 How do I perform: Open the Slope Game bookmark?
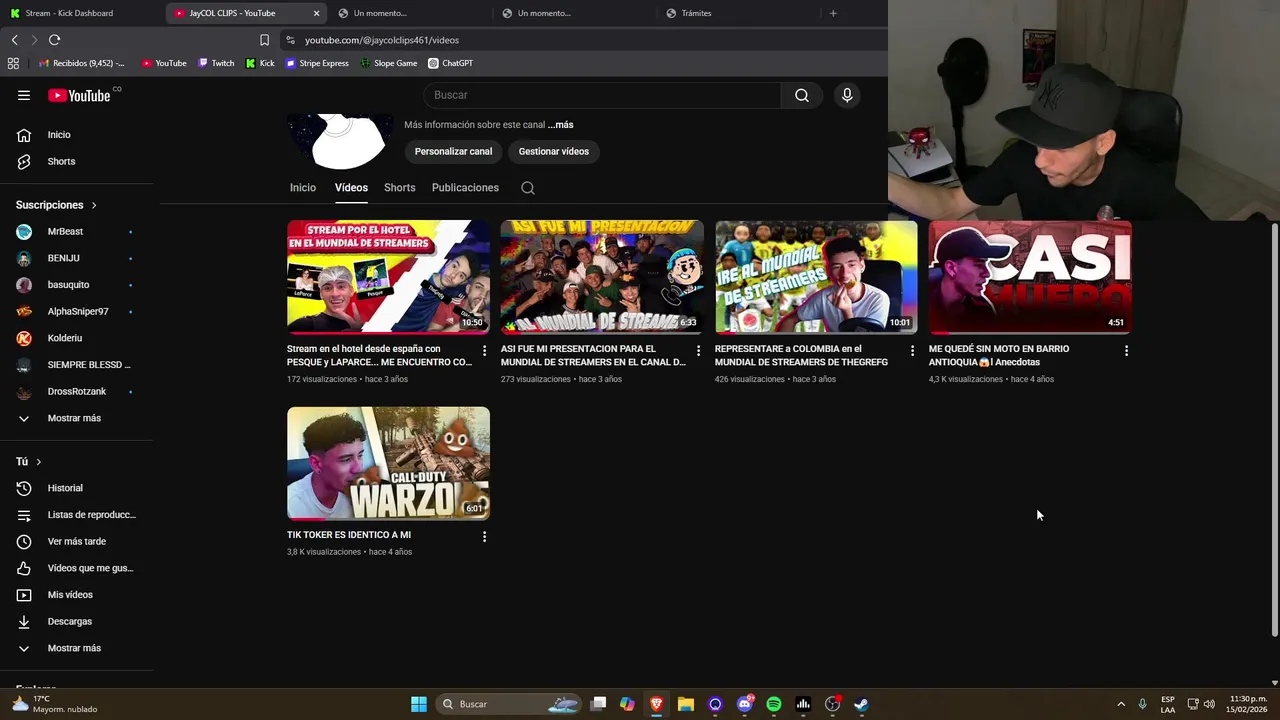pos(389,63)
